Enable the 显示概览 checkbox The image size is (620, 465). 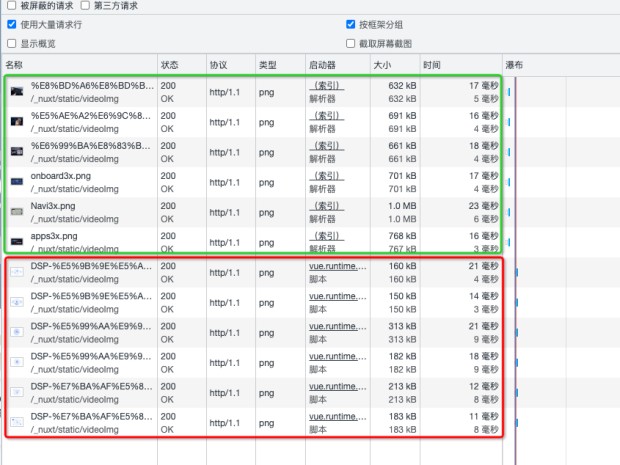pos(11,43)
